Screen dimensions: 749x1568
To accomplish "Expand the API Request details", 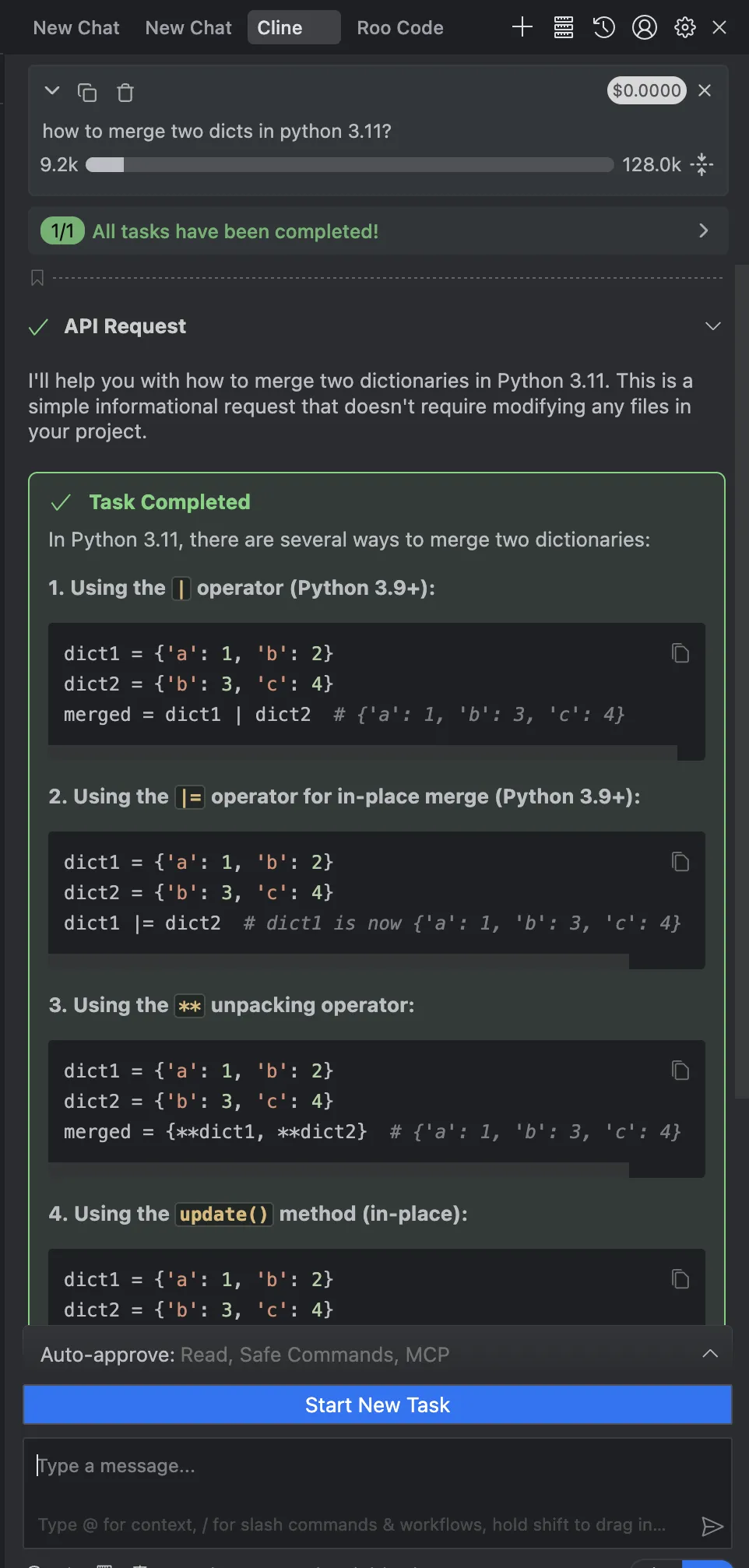I will (712, 326).
